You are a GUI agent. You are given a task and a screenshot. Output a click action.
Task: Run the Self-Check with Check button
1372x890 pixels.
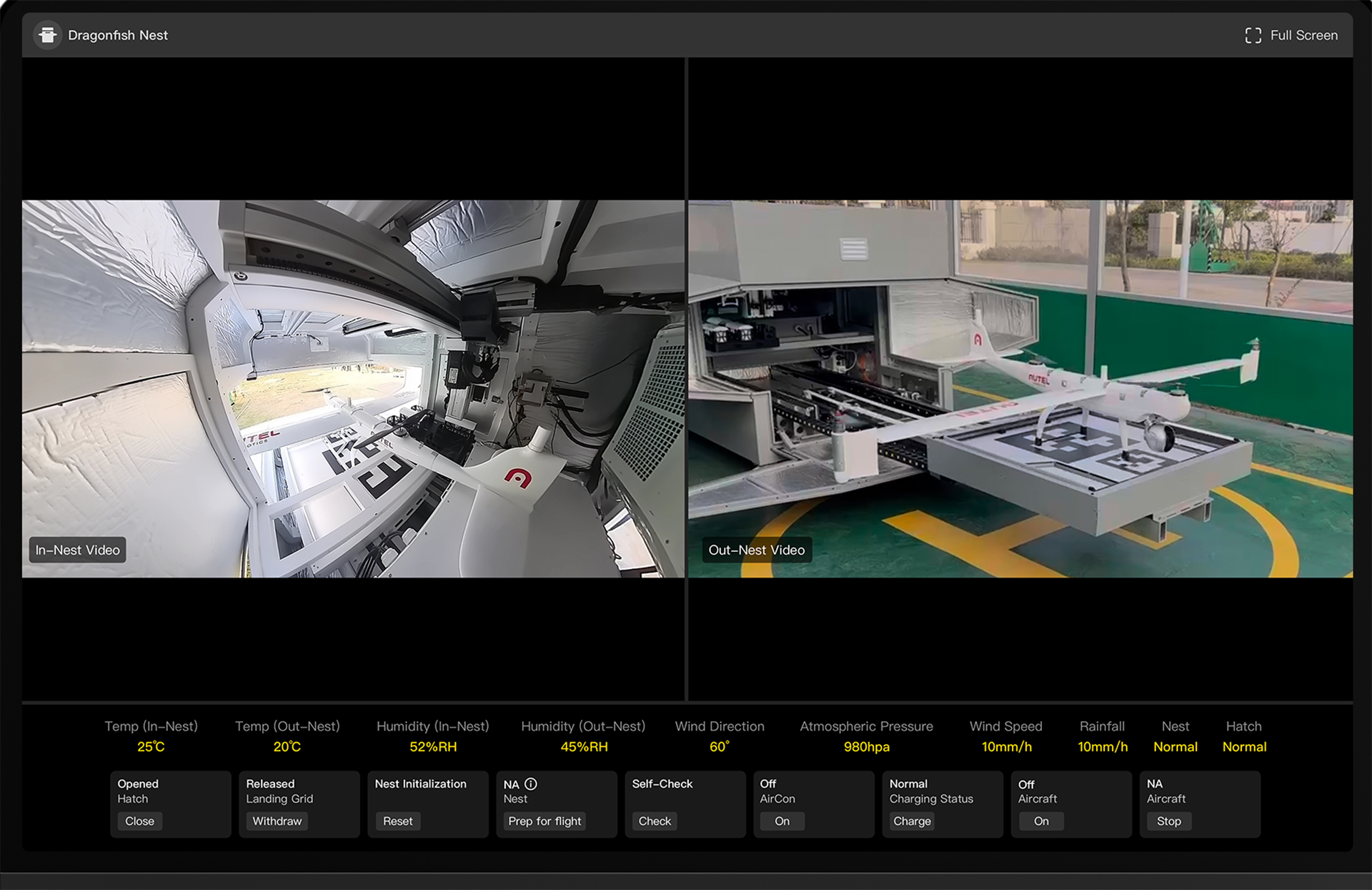[655, 821]
